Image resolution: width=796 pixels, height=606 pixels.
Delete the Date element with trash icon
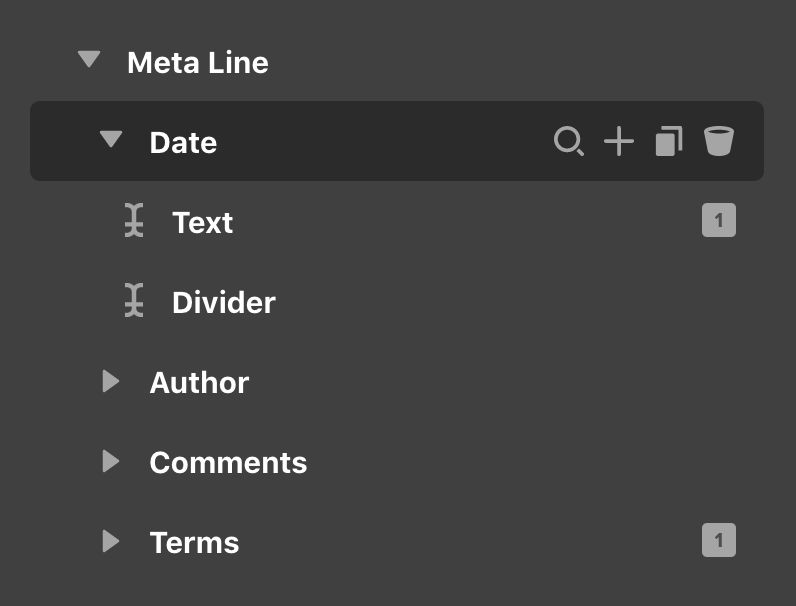(718, 141)
